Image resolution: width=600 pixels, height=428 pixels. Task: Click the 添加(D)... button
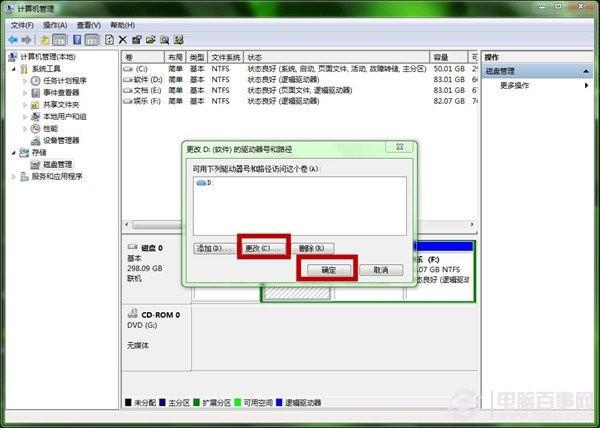click(212, 247)
